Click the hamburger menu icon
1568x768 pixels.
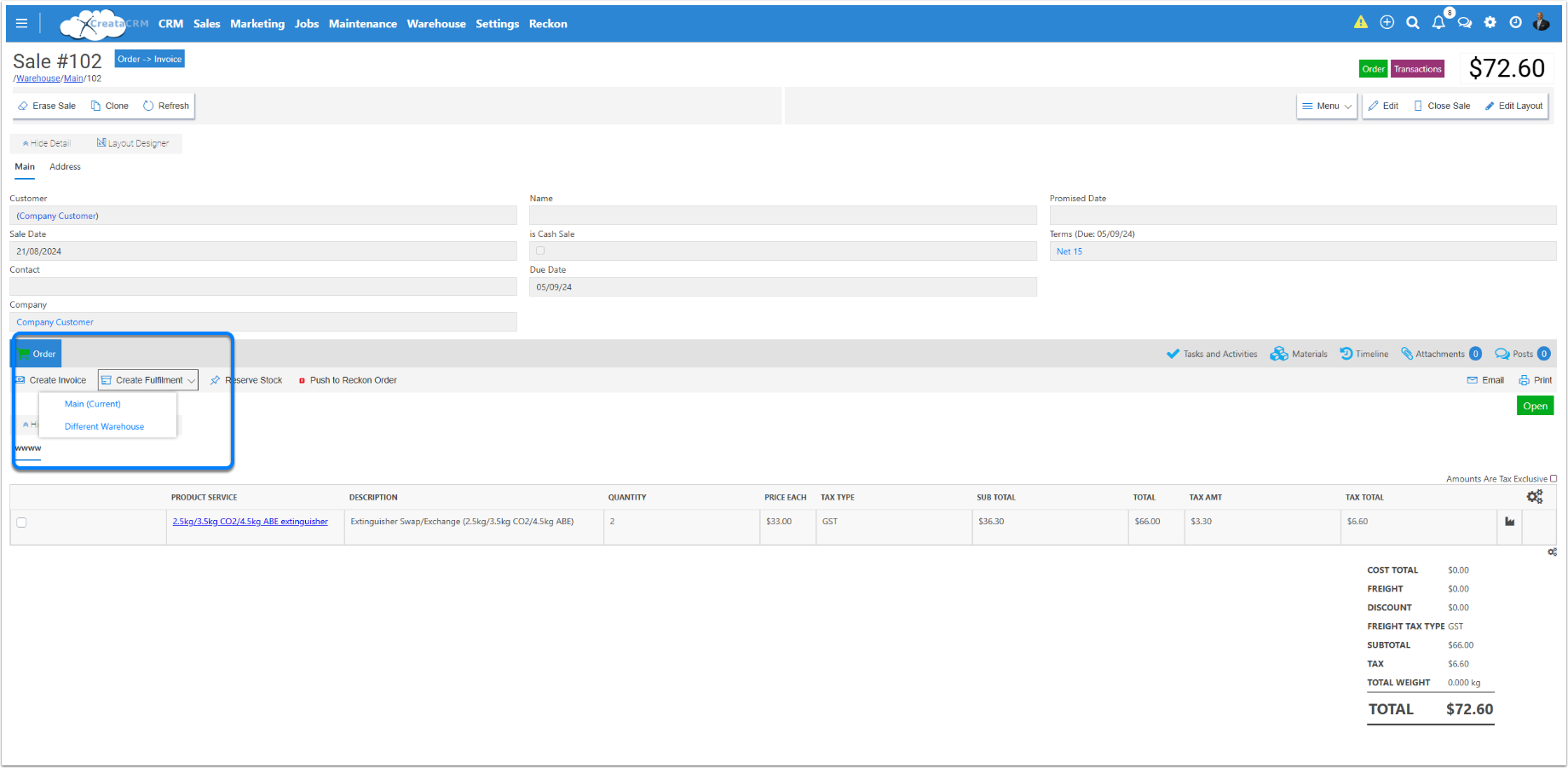tap(22, 24)
